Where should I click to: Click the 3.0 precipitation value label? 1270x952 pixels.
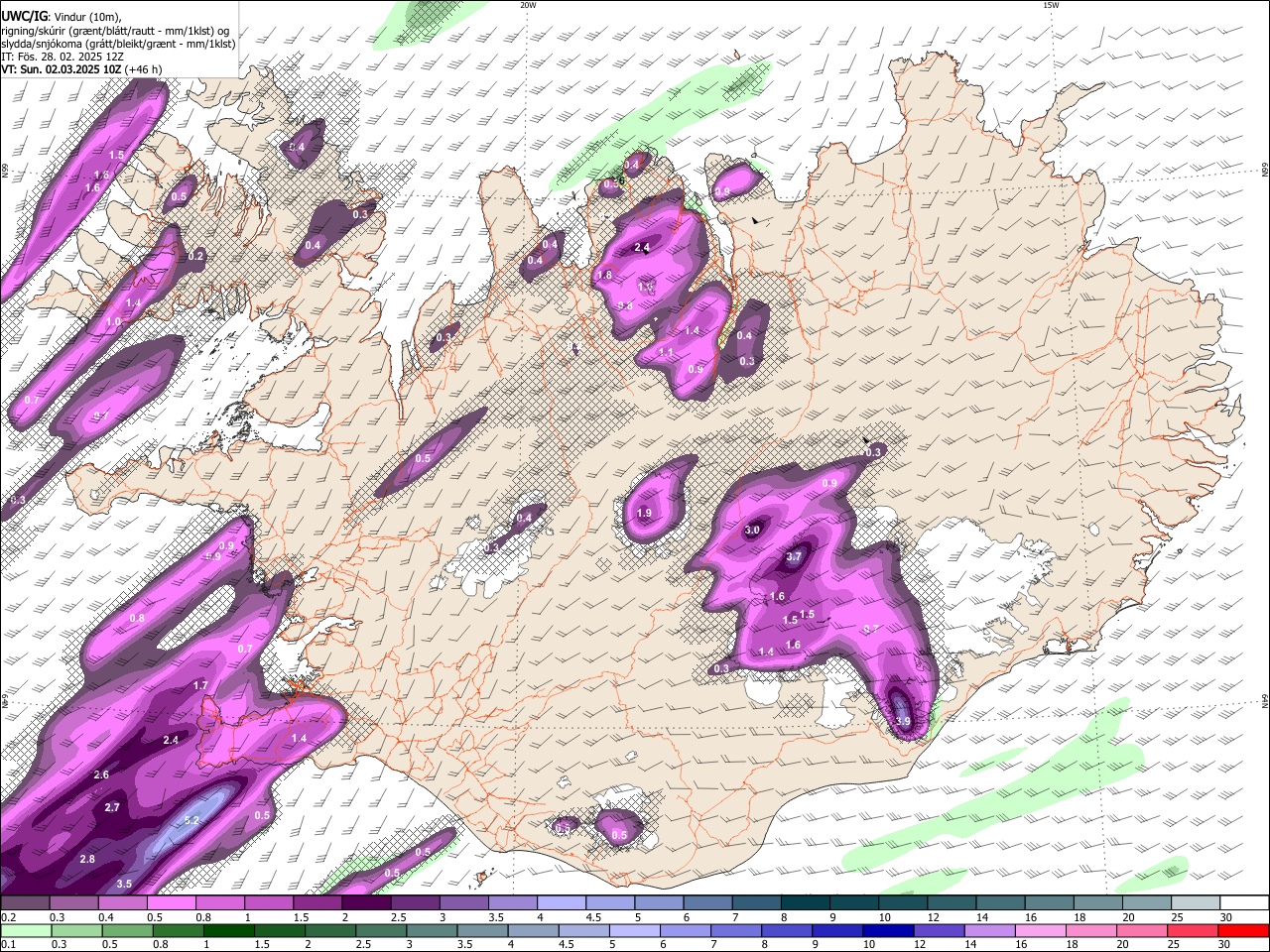752,531
